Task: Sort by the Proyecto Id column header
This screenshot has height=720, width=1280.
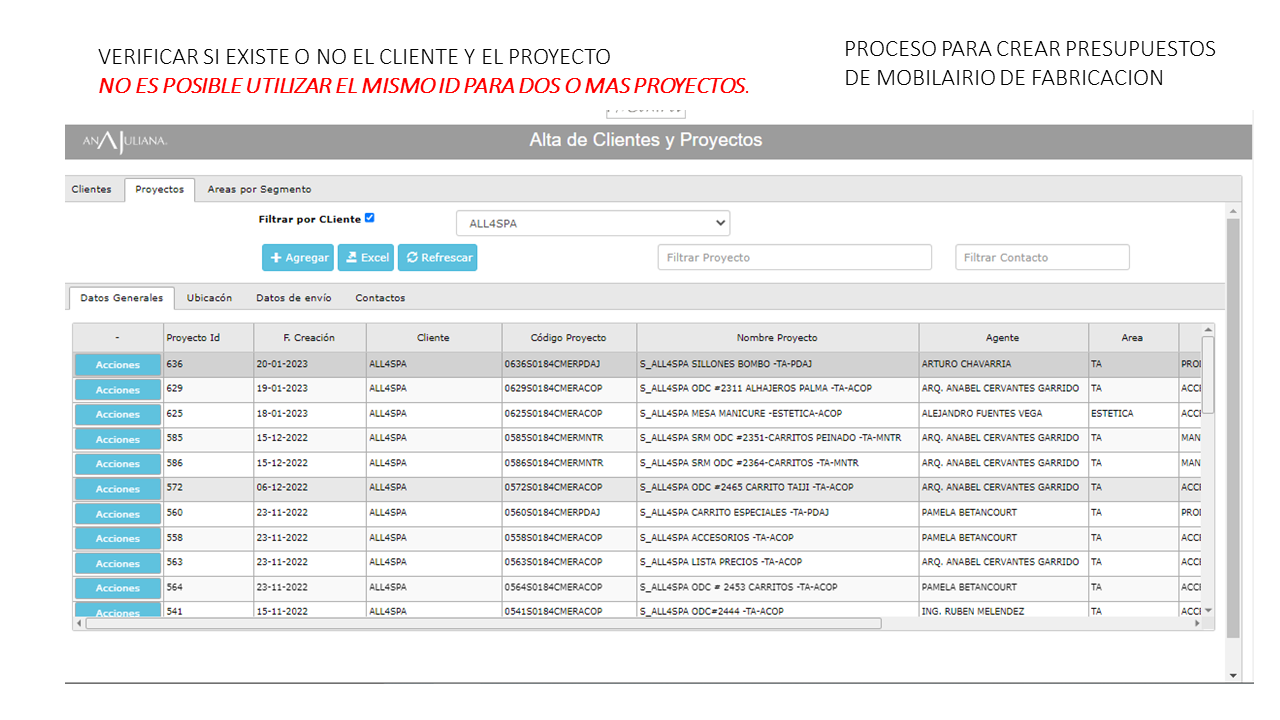Action: [x=208, y=338]
